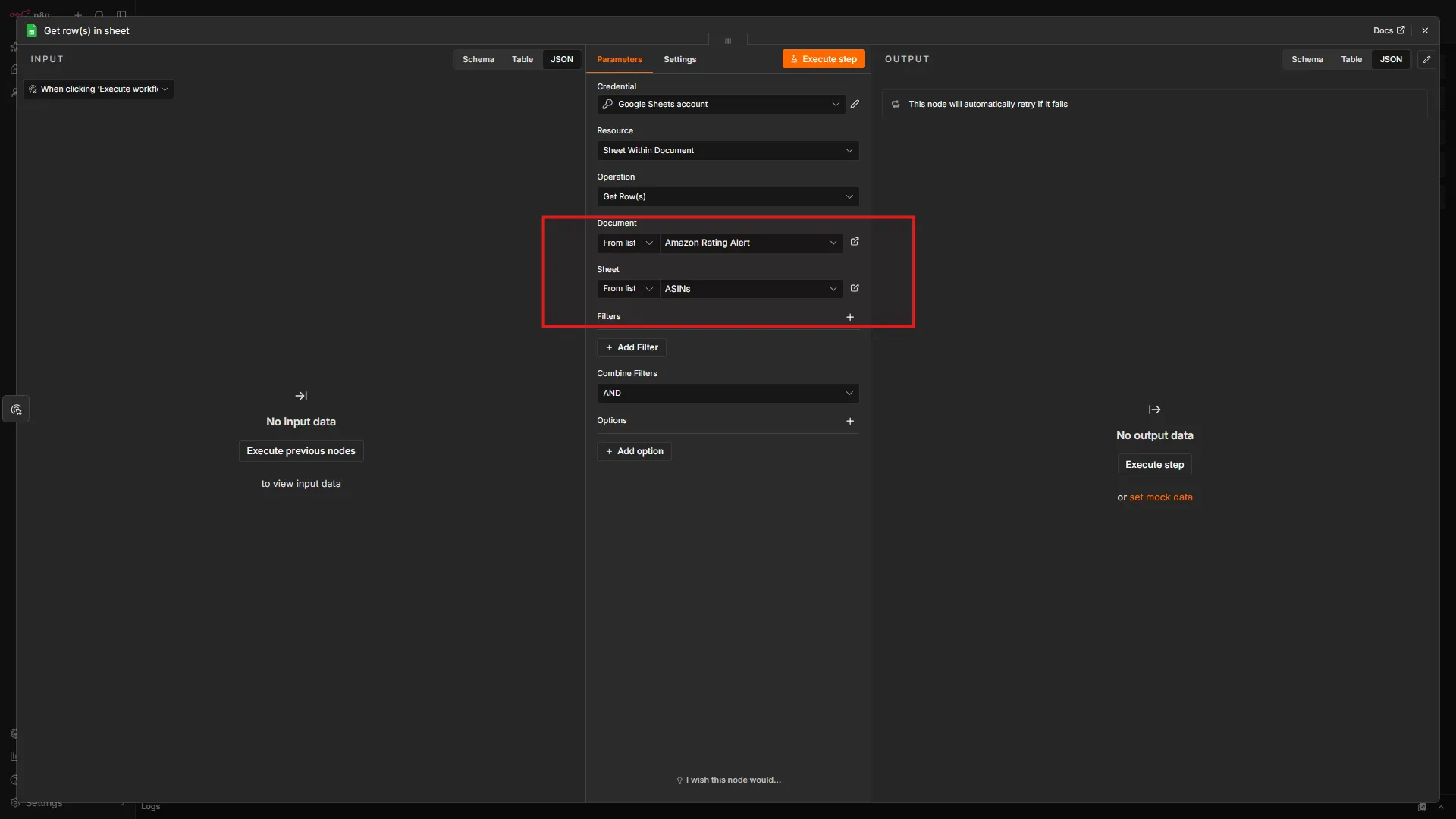
Task: Click the orange Execute step button
Action: [824, 59]
